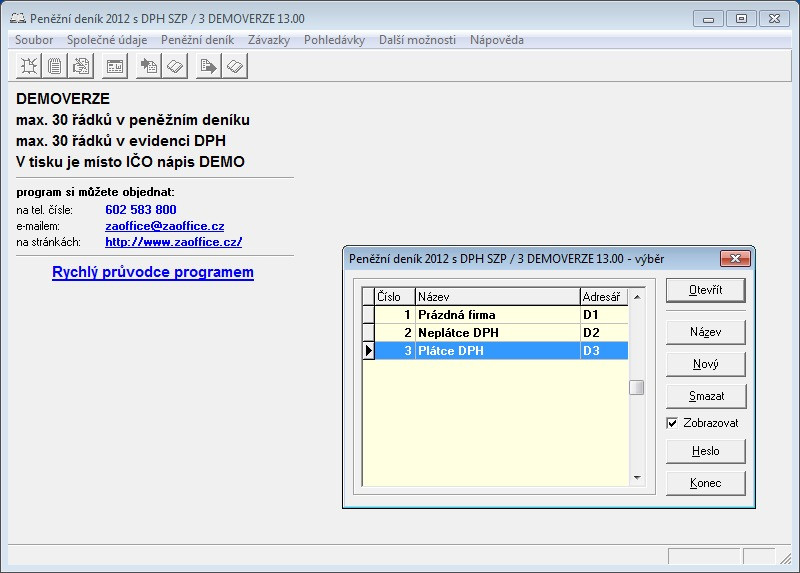This screenshot has height=573, width=800.
Task: Open the Společné údaje menu
Action: point(107,40)
